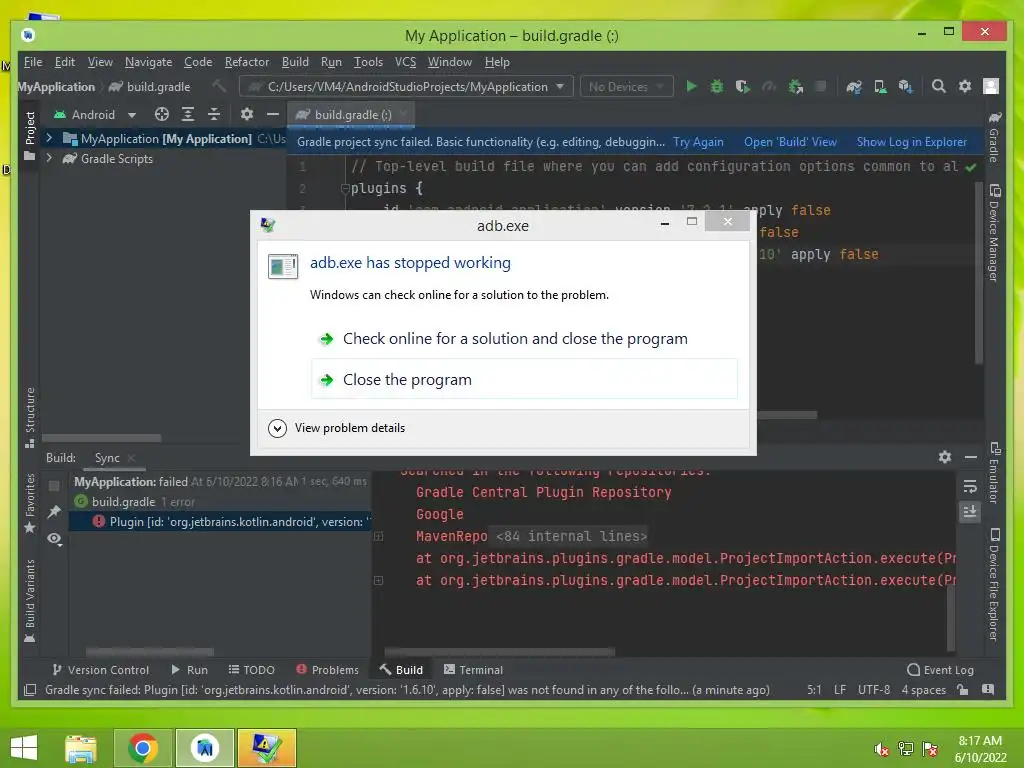Open the Refactor menu
Viewport: 1024px width, 768px height.
click(247, 62)
